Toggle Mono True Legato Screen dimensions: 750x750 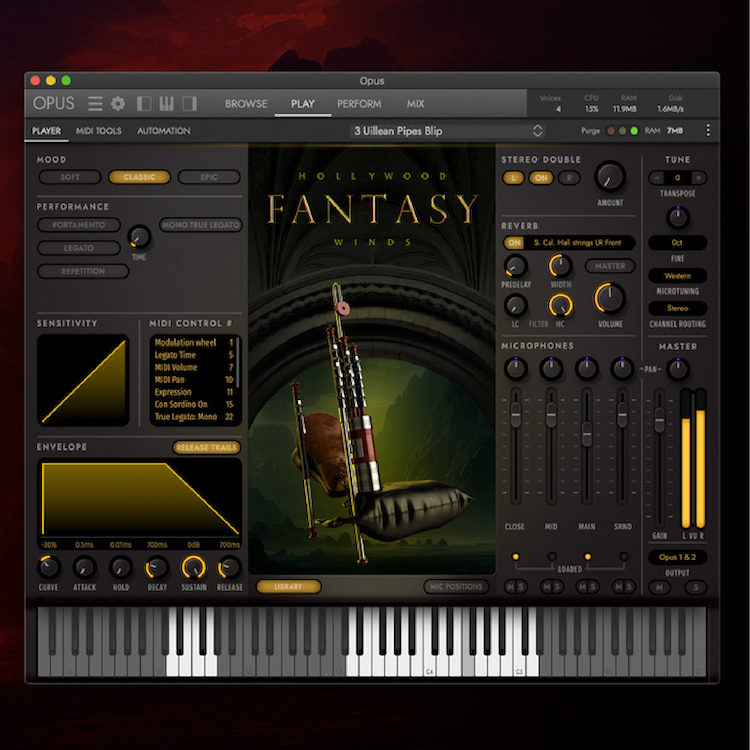click(201, 225)
